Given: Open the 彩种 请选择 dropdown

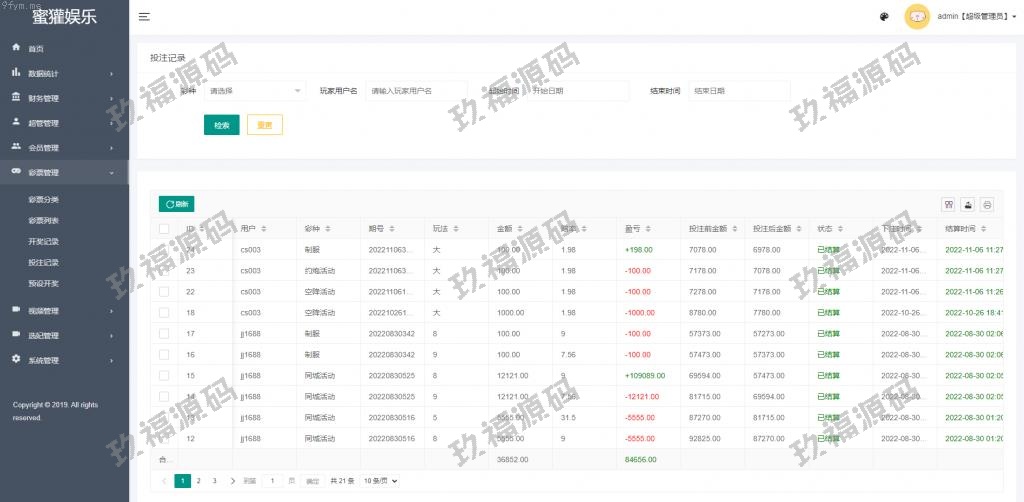Looking at the screenshot, I should (x=255, y=91).
